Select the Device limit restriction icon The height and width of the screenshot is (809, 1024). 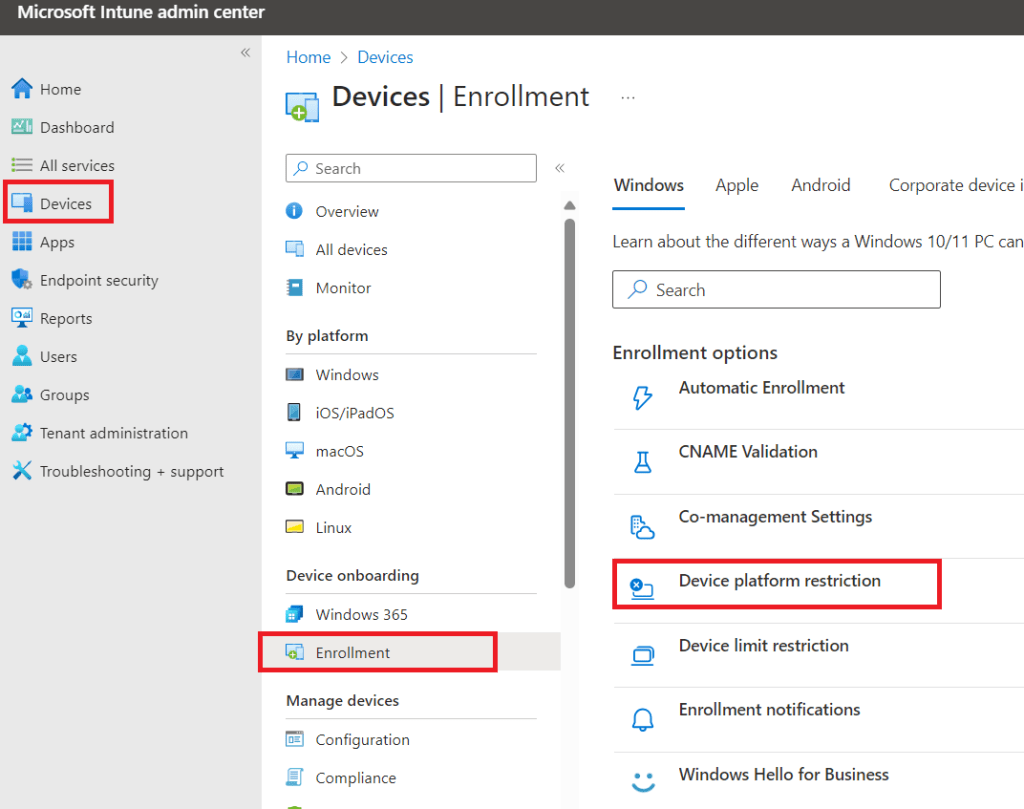642,655
